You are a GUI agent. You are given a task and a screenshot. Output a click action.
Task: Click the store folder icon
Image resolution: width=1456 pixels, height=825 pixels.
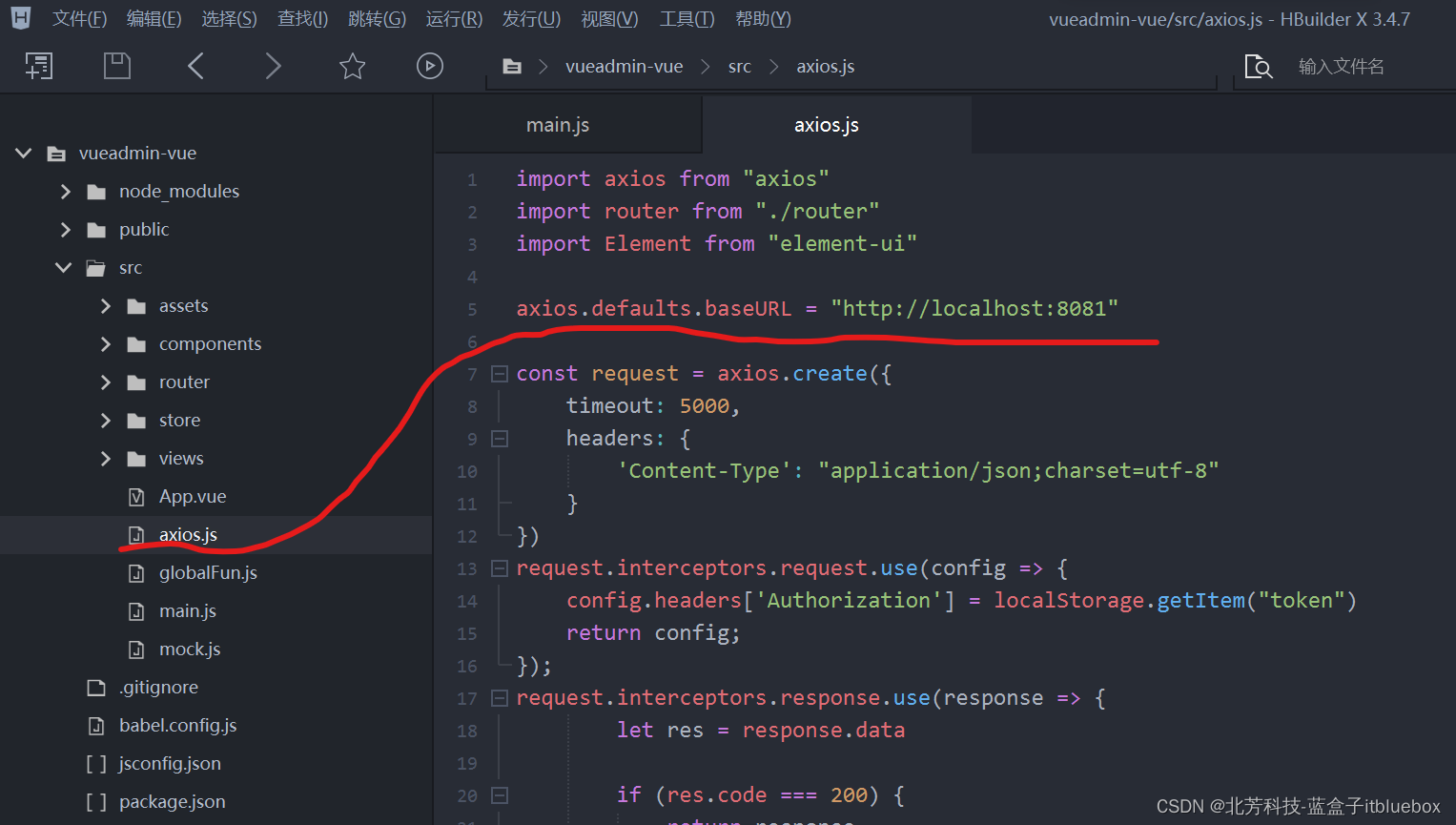coord(136,421)
